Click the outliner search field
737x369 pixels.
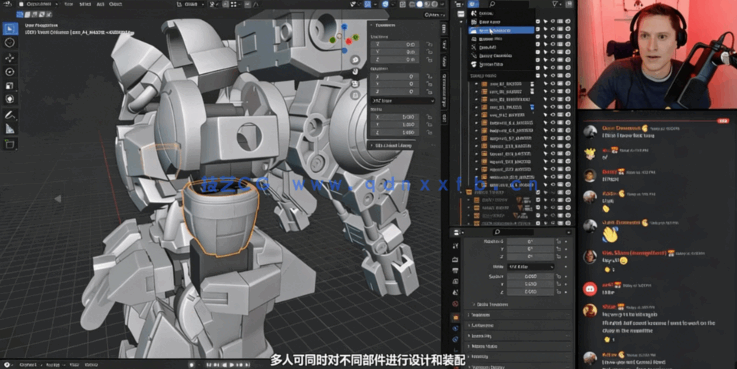[x=510, y=4]
